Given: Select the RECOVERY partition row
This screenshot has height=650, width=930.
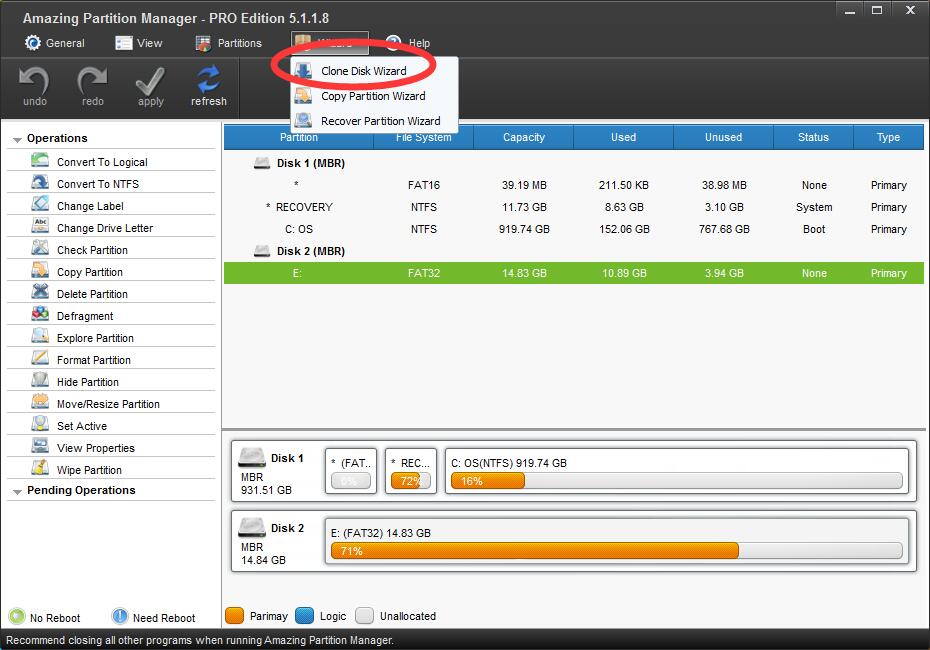Looking at the screenshot, I should click(x=574, y=207).
